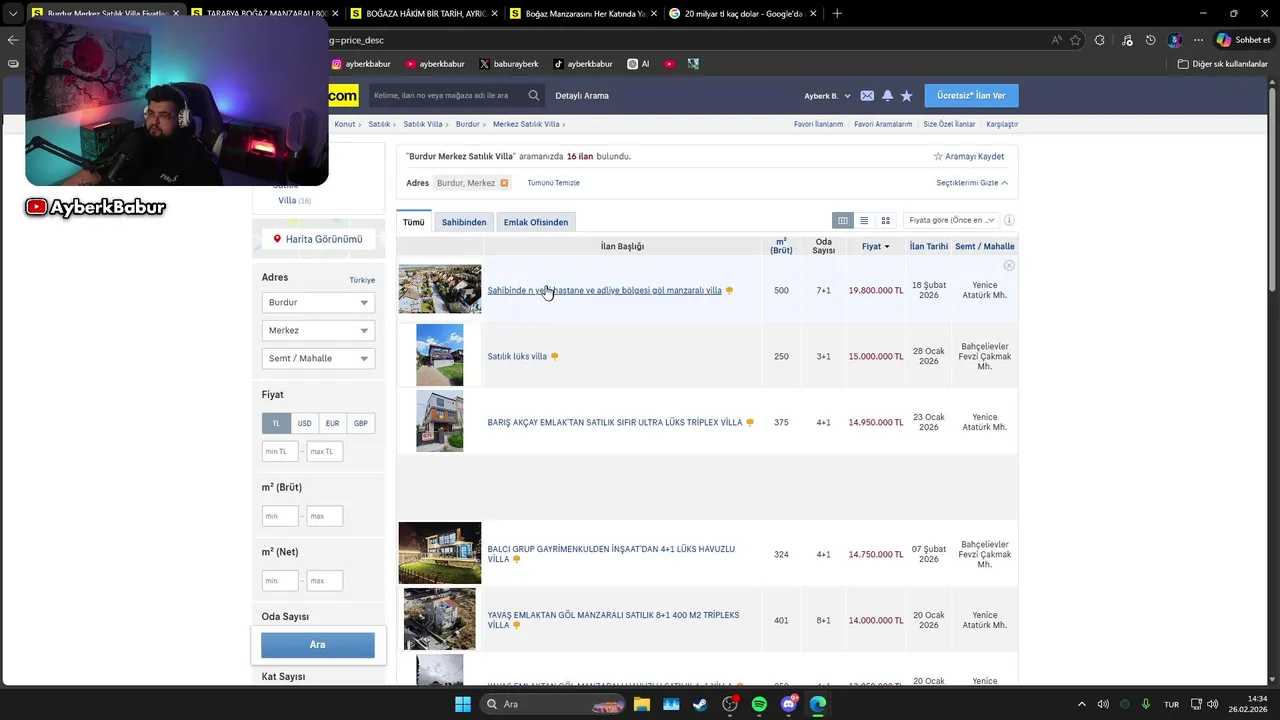Switch to grid gallery view icon
Screen dimensions: 1280x720
pyautogui.click(x=885, y=220)
